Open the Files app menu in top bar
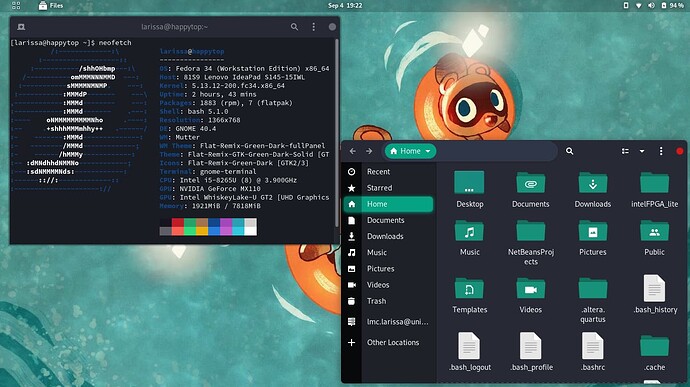Viewport: 690px width, 387px height. coord(51,6)
